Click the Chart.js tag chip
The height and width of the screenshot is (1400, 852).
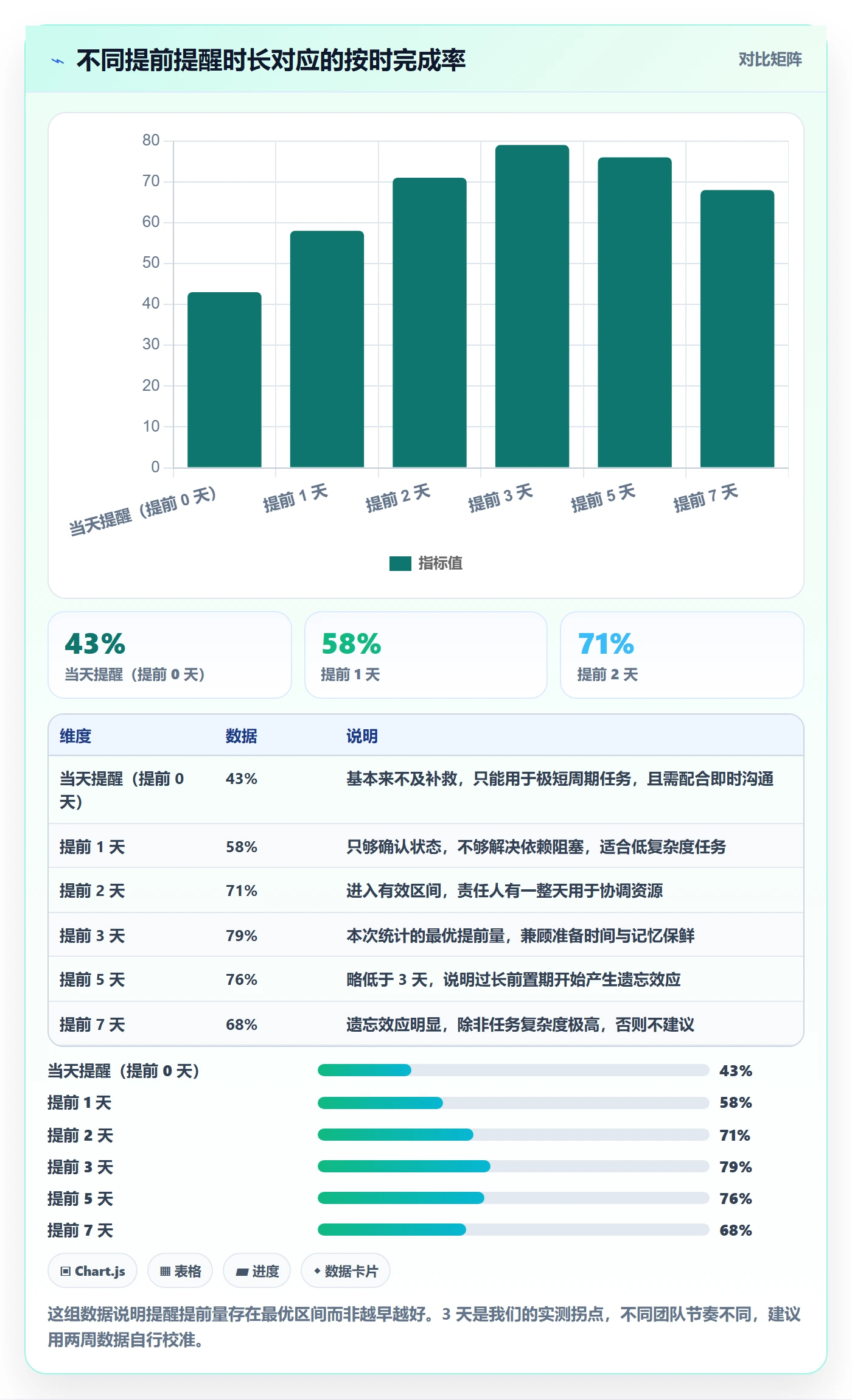pos(93,1271)
